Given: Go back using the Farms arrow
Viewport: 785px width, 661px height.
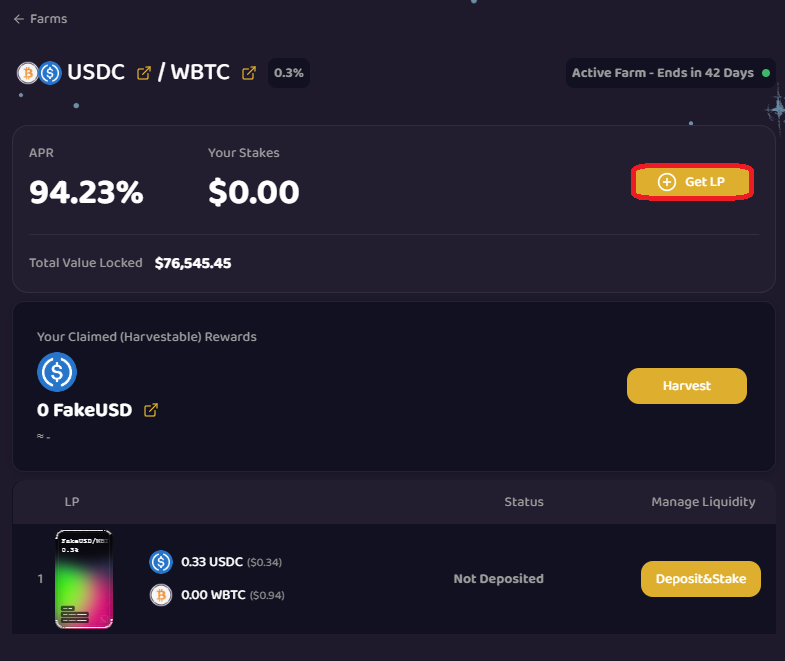Looking at the screenshot, I should coord(18,19).
